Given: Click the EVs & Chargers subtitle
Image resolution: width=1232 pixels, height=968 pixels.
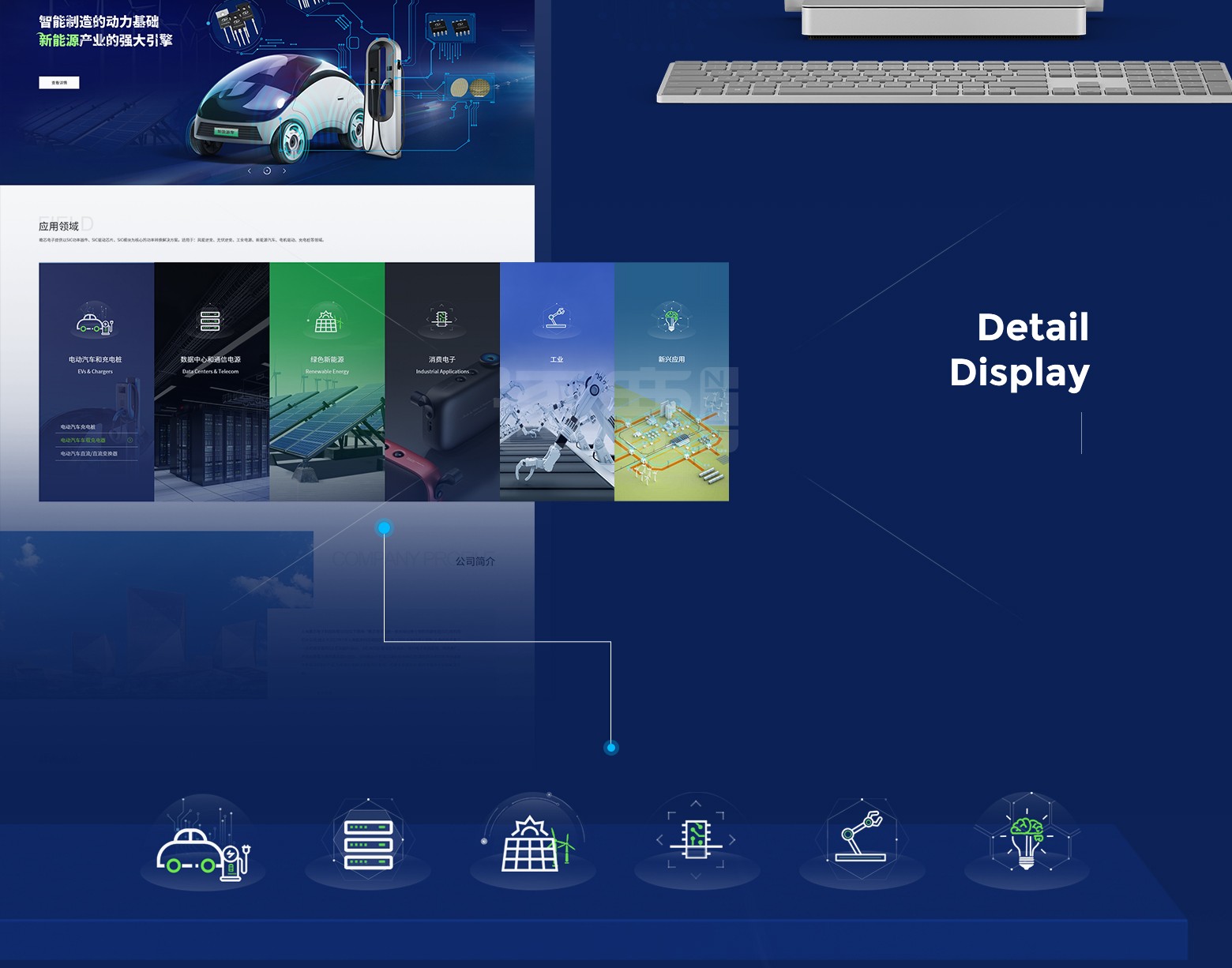Looking at the screenshot, I should (x=96, y=371).
